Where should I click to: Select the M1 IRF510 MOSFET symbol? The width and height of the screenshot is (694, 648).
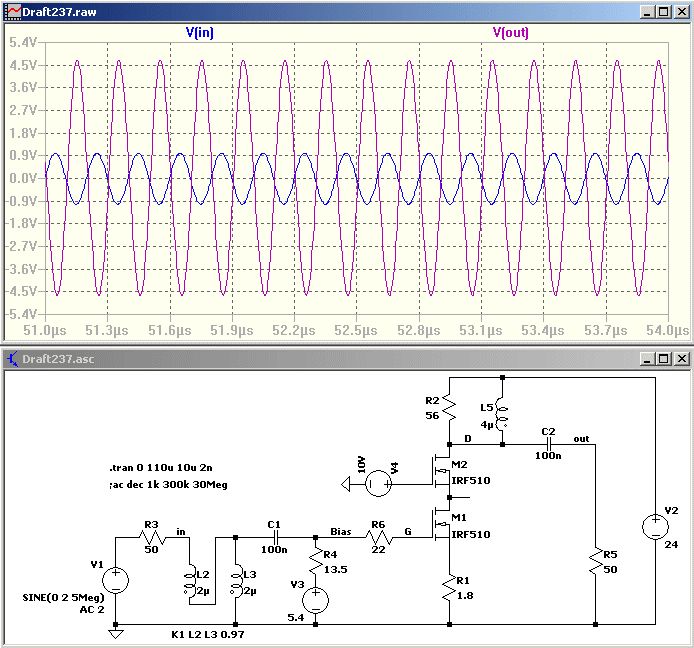(x=440, y=523)
